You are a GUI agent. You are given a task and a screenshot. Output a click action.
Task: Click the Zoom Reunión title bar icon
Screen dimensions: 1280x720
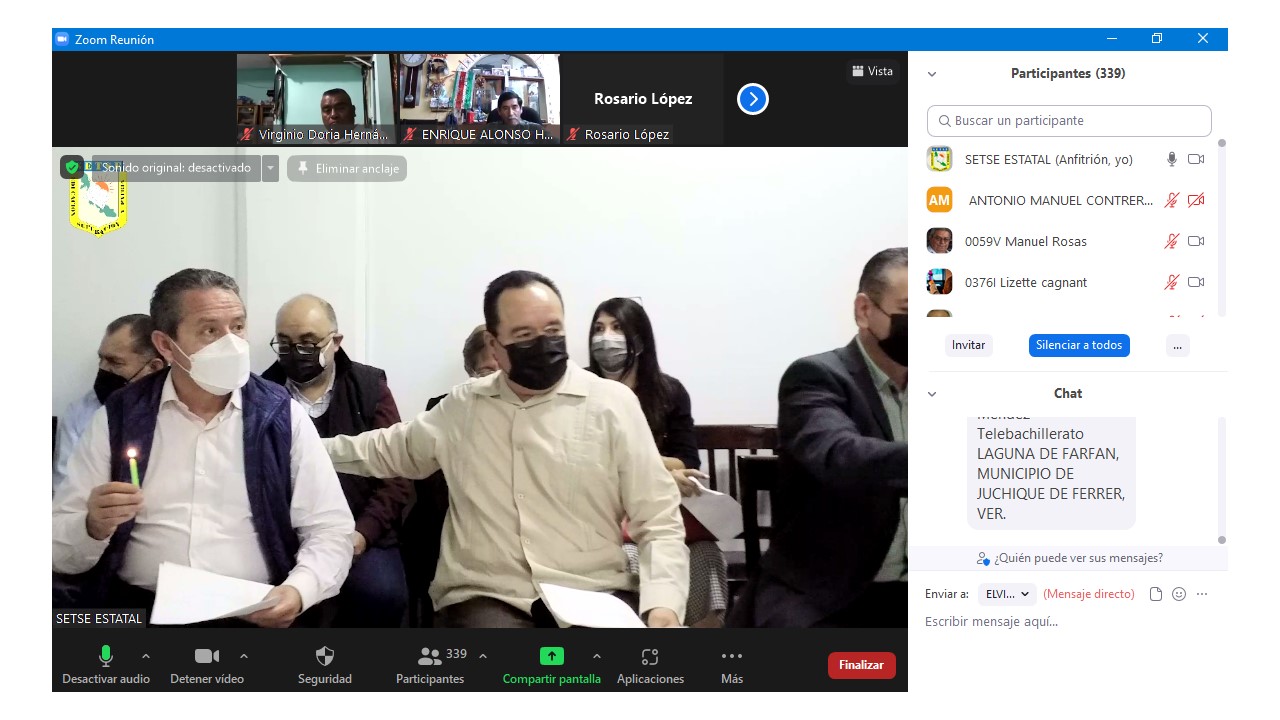coord(62,39)
